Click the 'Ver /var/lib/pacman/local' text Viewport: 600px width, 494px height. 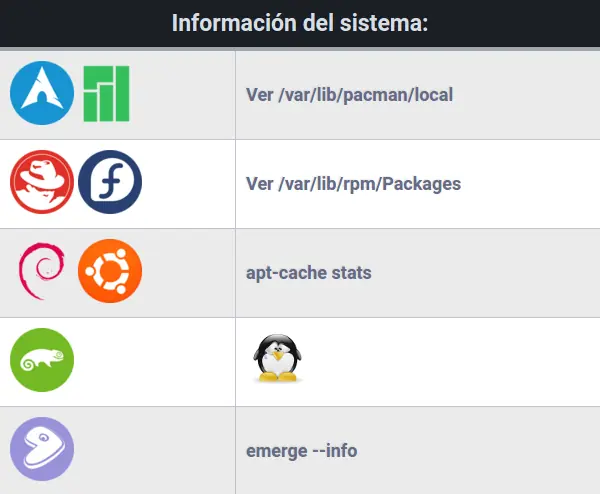[x=349, y=95]
